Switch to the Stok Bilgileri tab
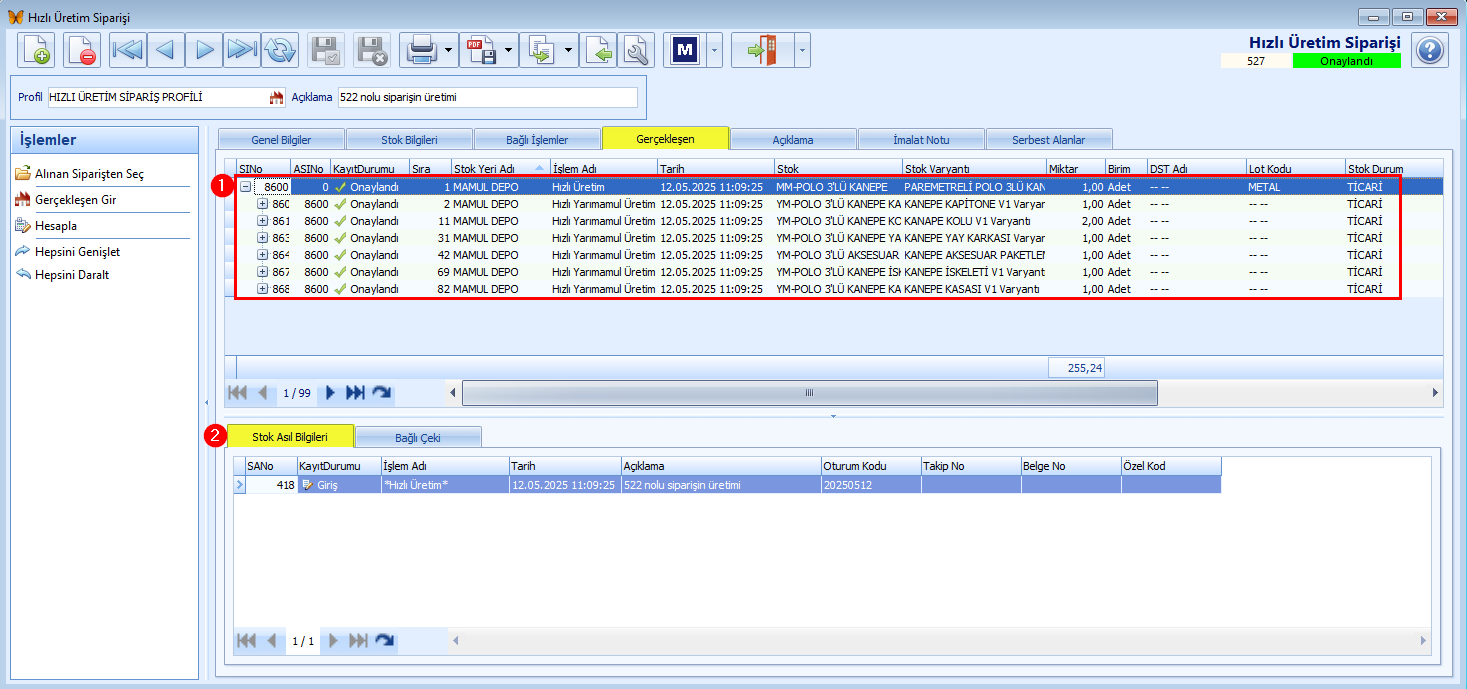 tap(409, 140)
